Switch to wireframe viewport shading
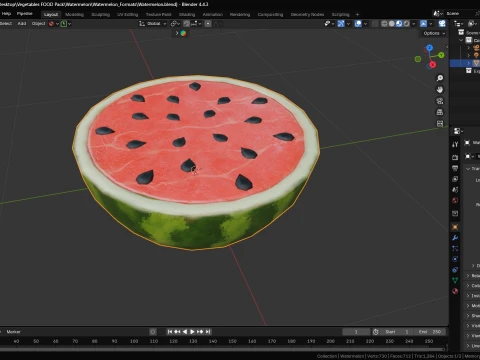Viewport: 480px width, 360px height. click(384, 24)
